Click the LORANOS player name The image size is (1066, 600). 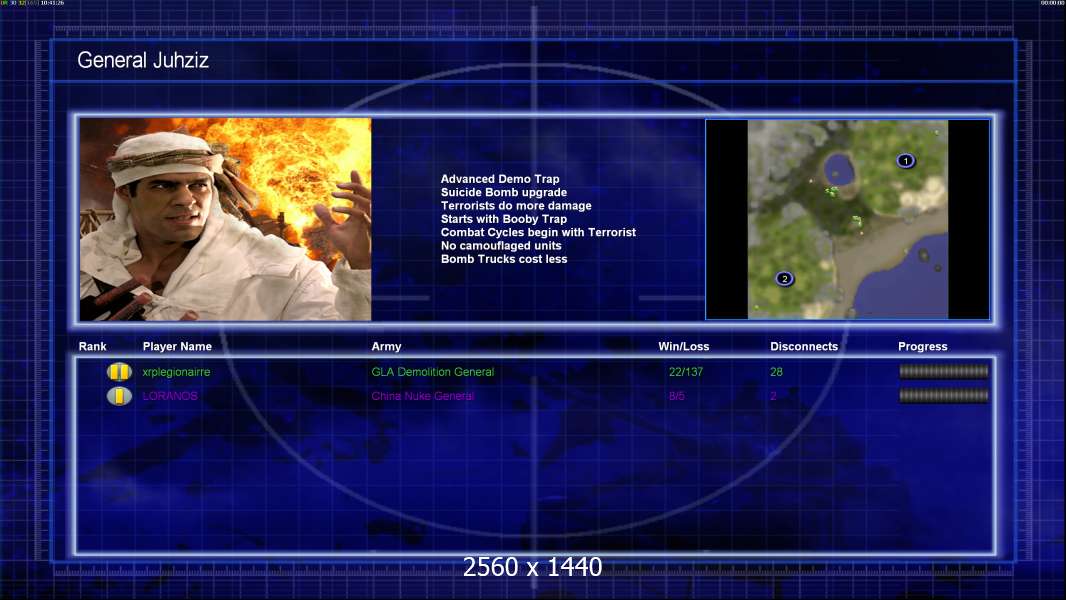click(170, 396)
